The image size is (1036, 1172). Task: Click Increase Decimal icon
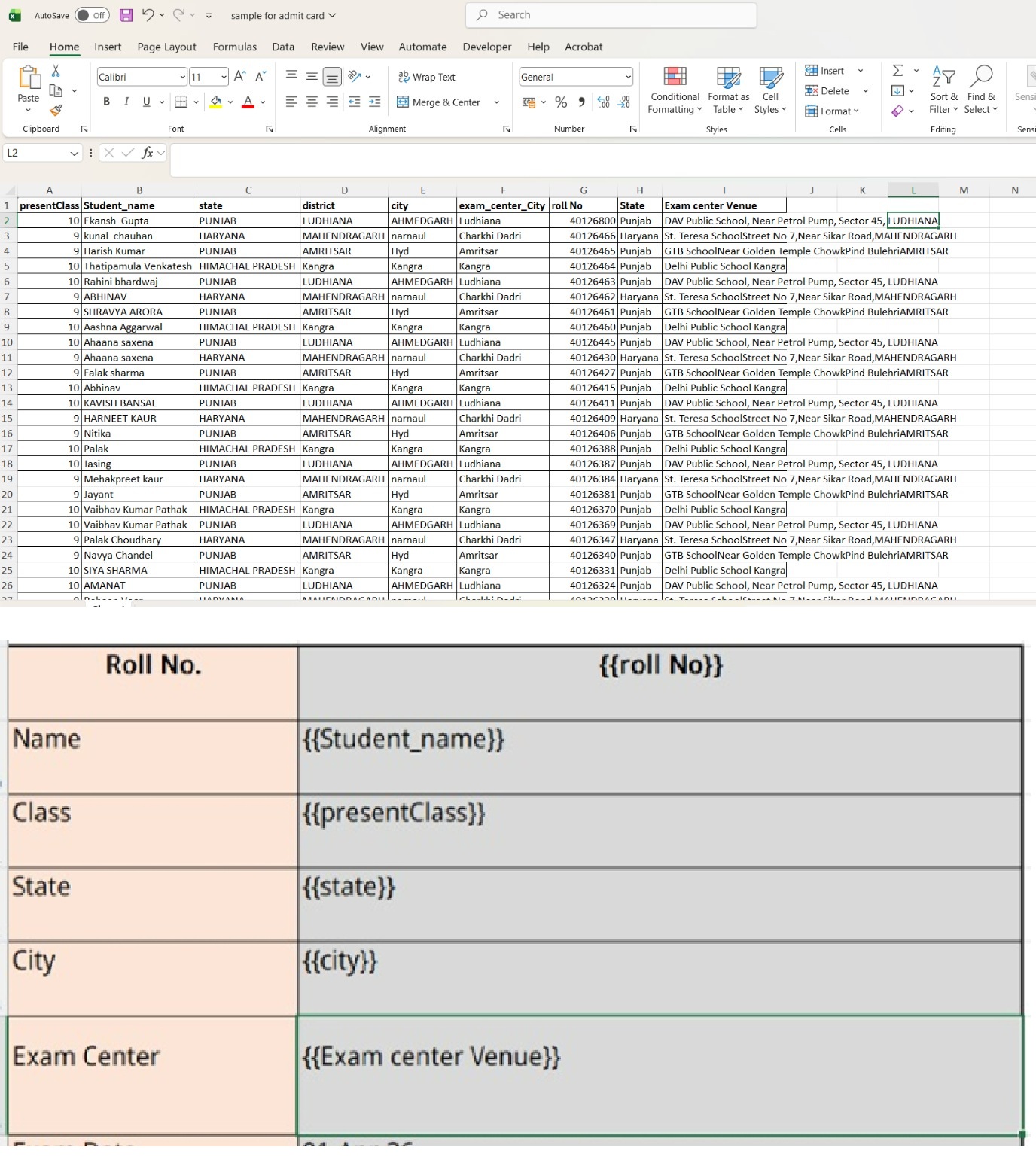point(603,102)
